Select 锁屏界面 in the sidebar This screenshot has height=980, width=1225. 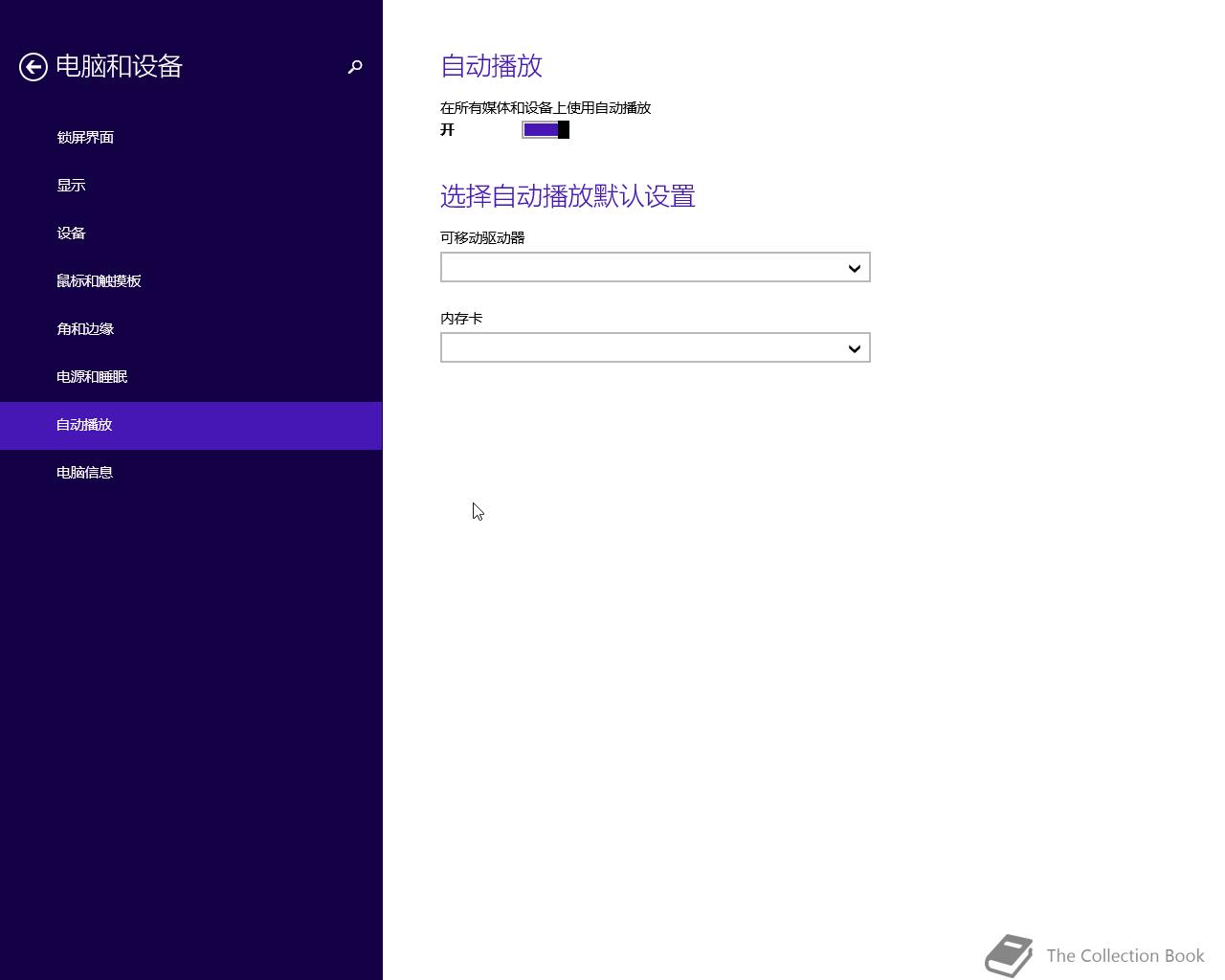191,138
